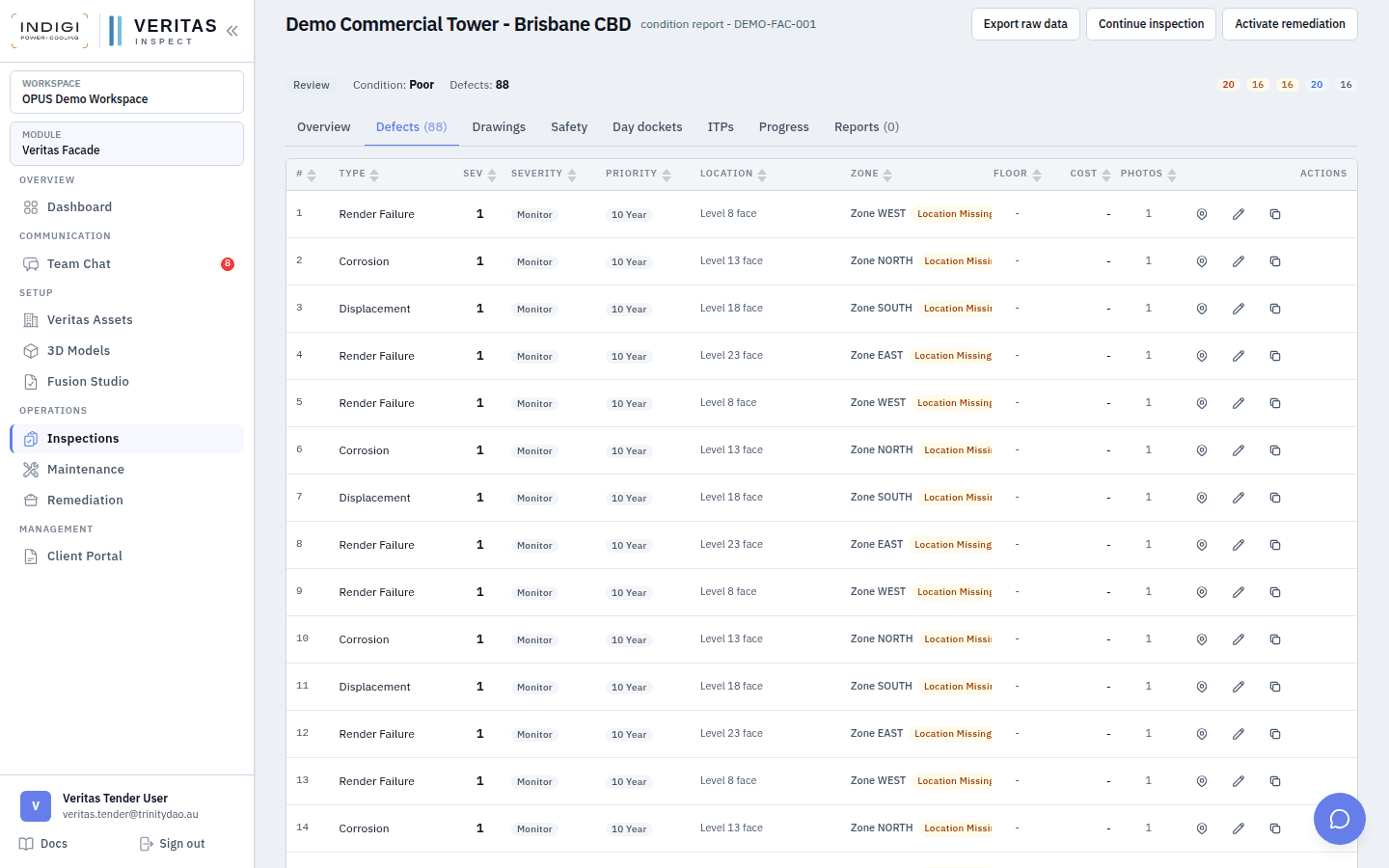Copy defect row 4 Render Failure
1389x868 pixels.
pos(1275,356)
